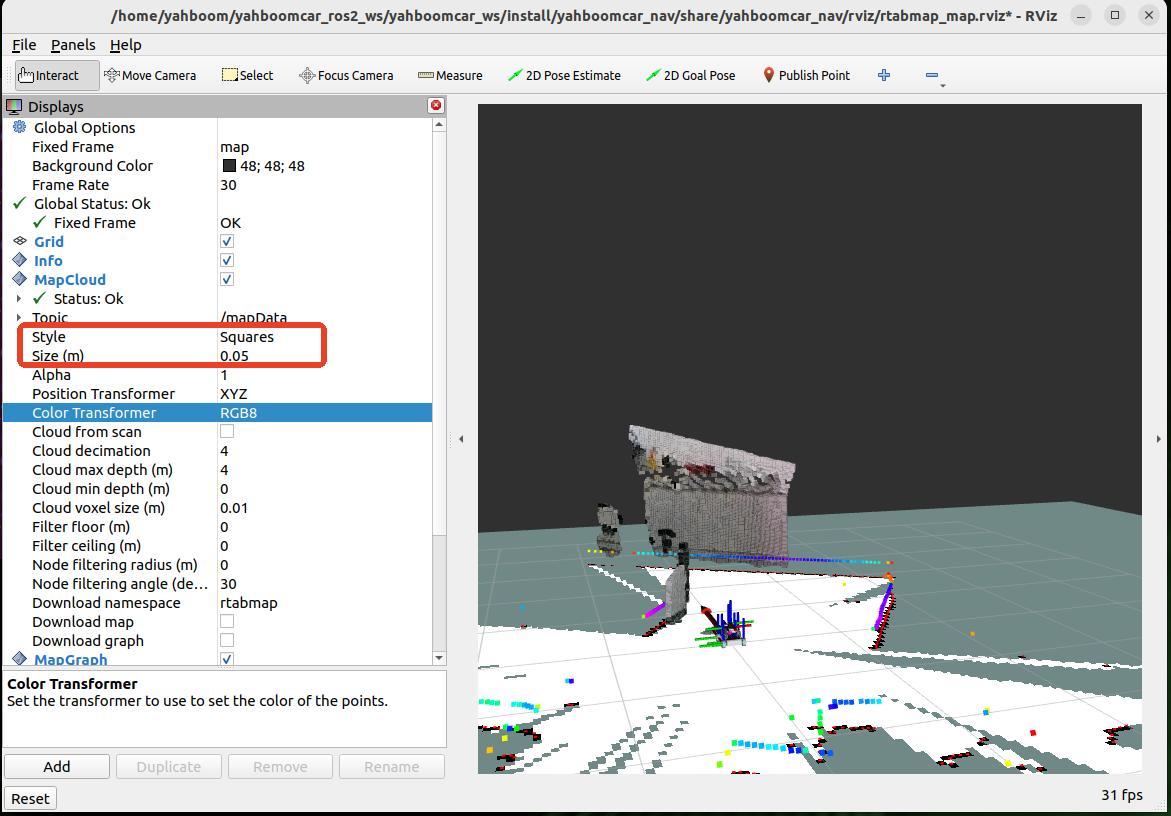The height and width of the screenshot is (816, 1171).
Task: Tick the Download map checkbox
Action: [x=227, y=622]
